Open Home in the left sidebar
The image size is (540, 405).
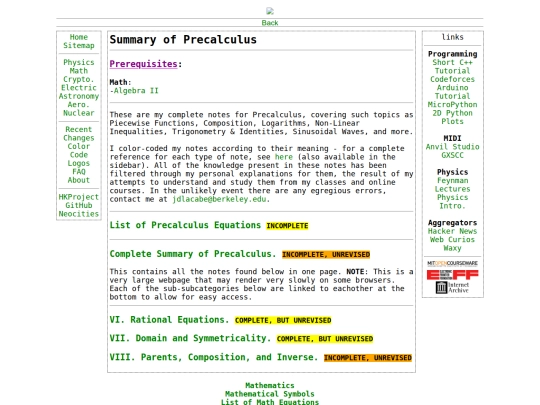(79, 37)
